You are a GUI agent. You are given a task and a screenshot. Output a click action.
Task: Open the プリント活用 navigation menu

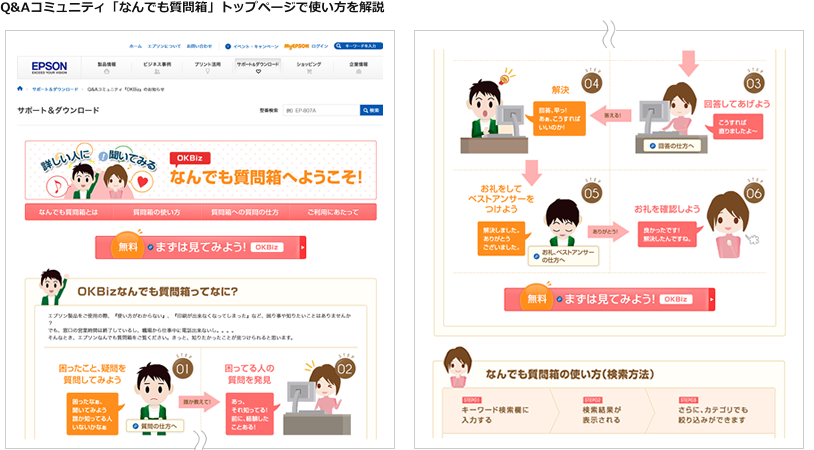point(207,67)
